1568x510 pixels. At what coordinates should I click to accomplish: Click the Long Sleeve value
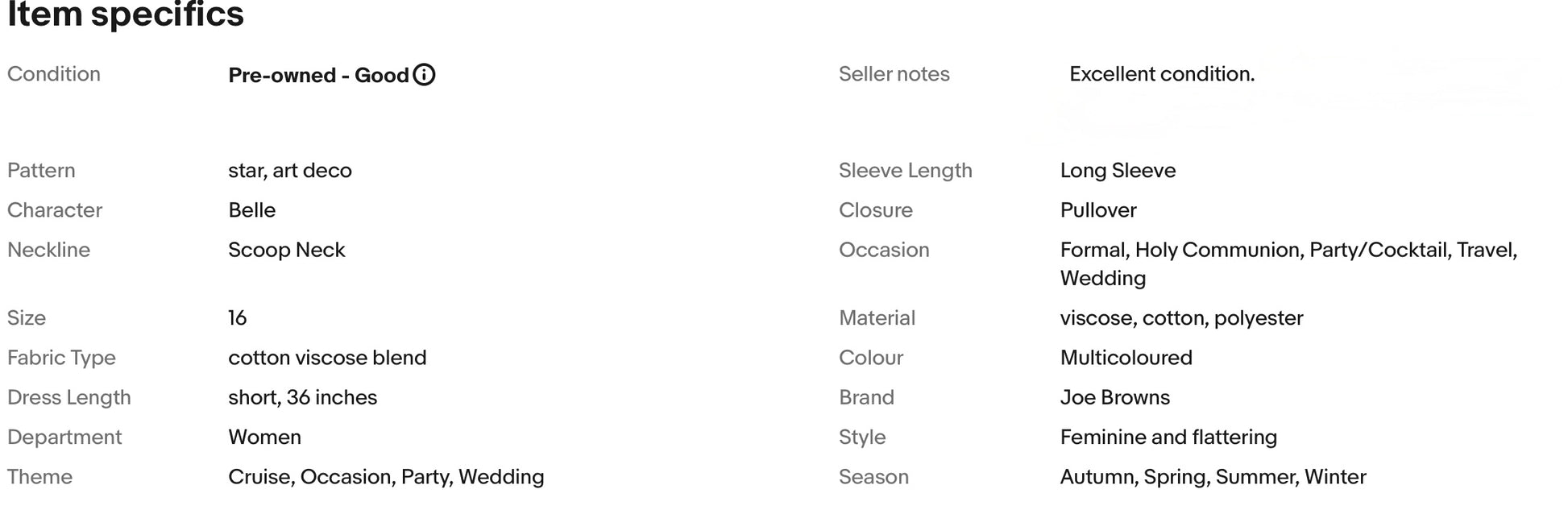coord(1118,171)
